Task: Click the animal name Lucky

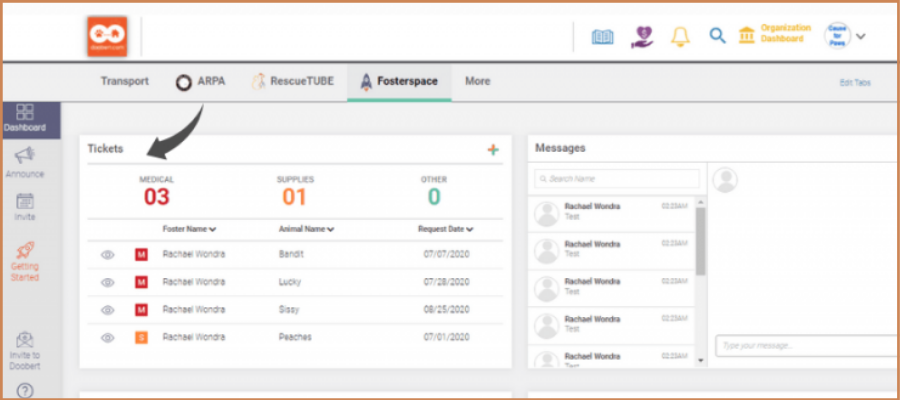Action: [290, 282]
